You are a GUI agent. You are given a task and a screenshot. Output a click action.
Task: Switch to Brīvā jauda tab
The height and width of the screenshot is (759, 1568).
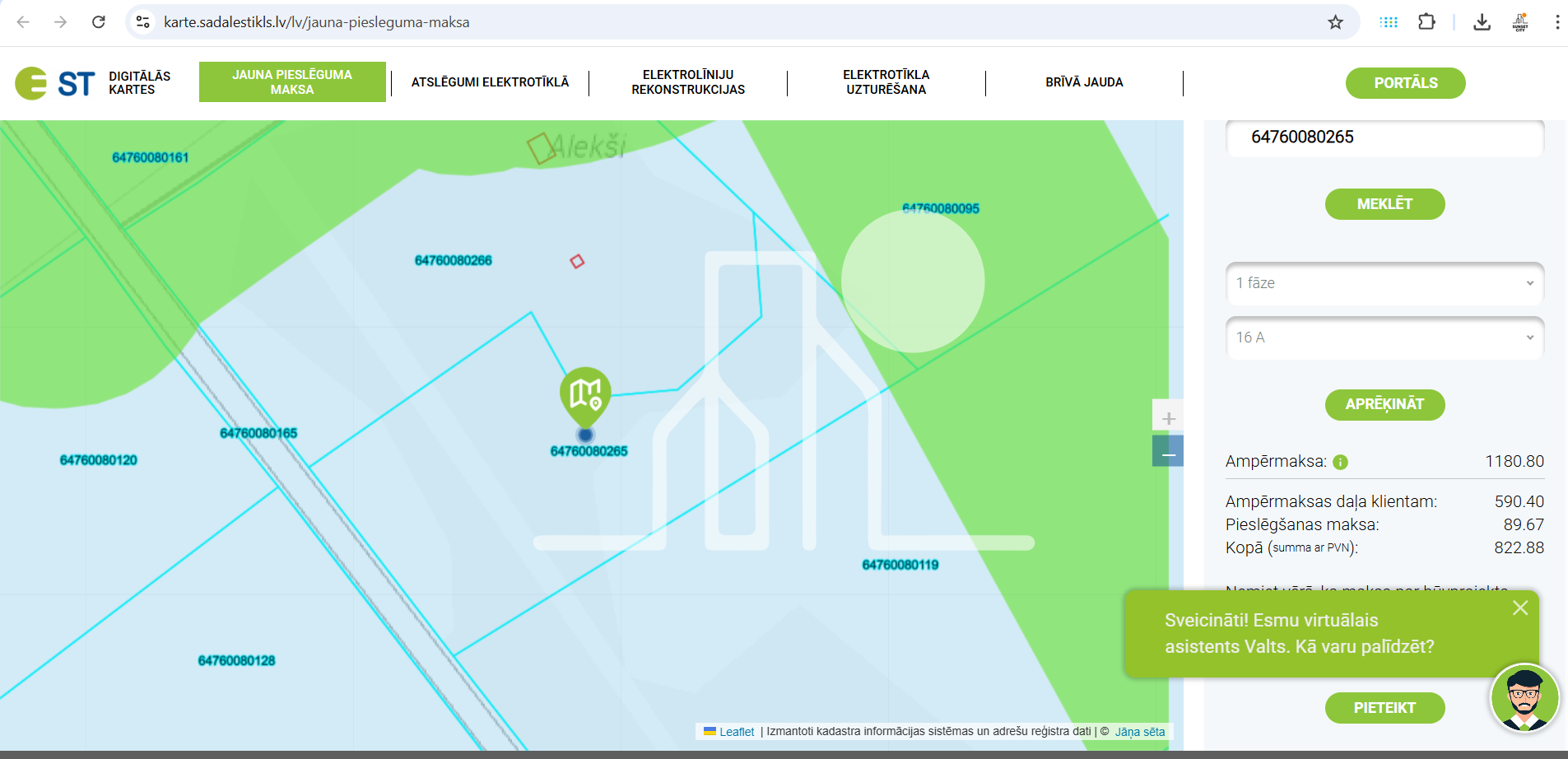pos(1084,82)
